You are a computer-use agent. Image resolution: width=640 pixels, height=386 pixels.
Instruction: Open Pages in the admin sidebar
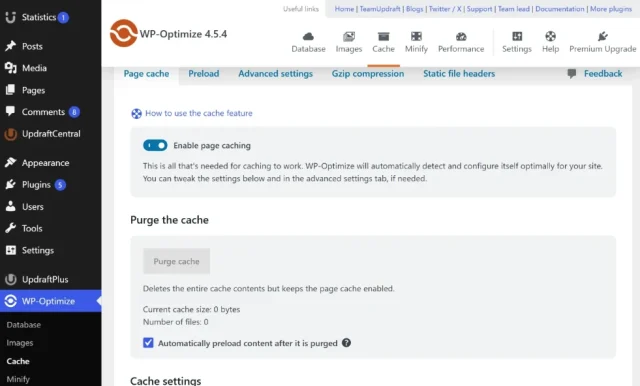[33, 90]
